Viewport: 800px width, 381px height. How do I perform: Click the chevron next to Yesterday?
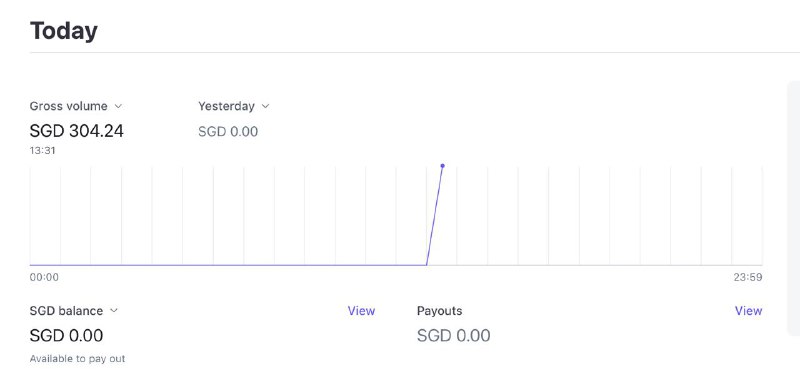(x=265, y=106)
